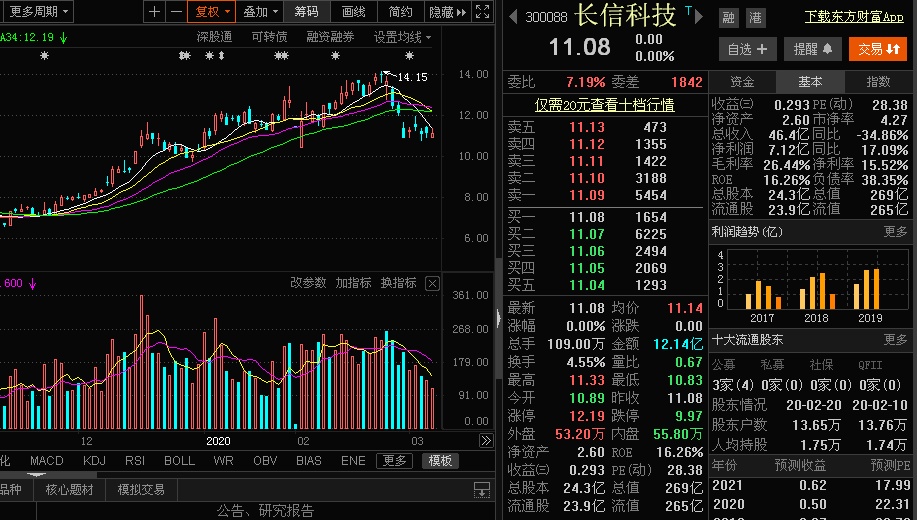Viewport: 917px width, 520px height.
Task: Click the 深股通 link
Action: pos(214,37)
